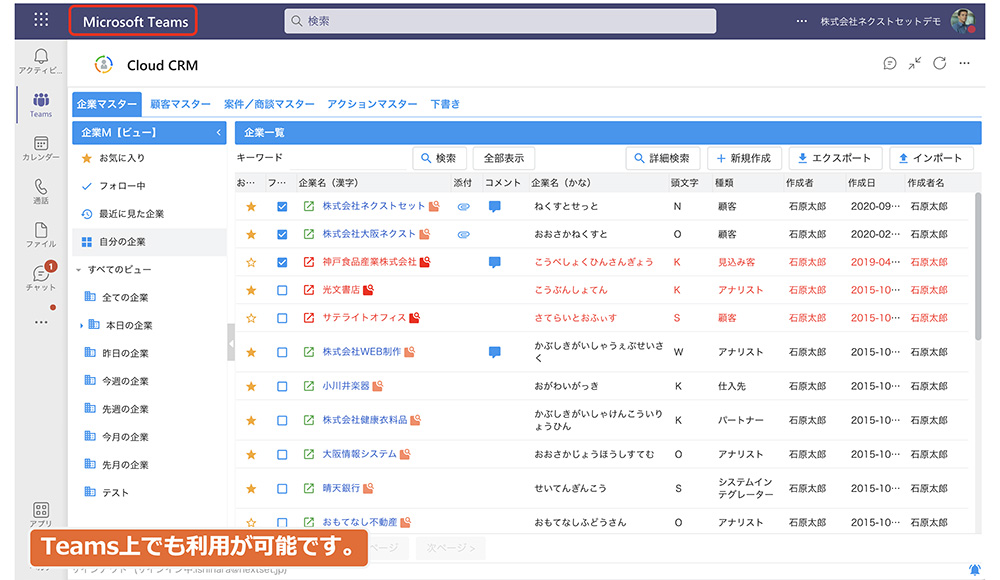Click notification bell icon at bottom right

point(974,570)
